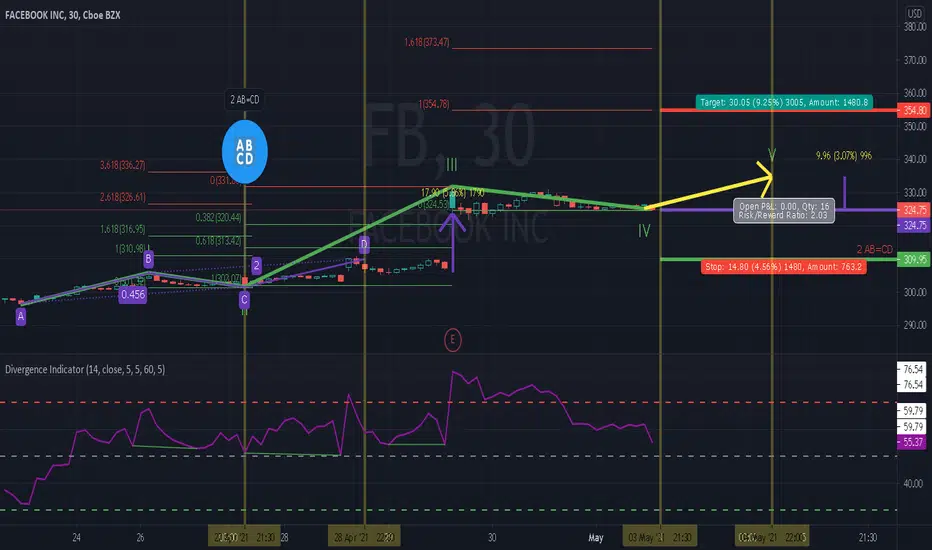Select the purple upward arrow drawing

453,241
